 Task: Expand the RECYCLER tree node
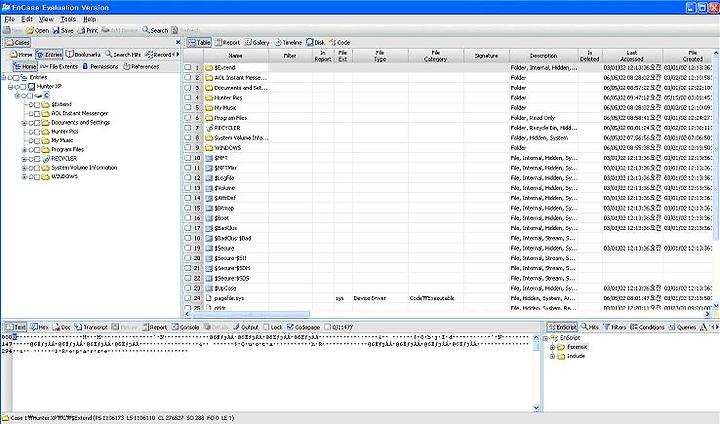[24, 159]
